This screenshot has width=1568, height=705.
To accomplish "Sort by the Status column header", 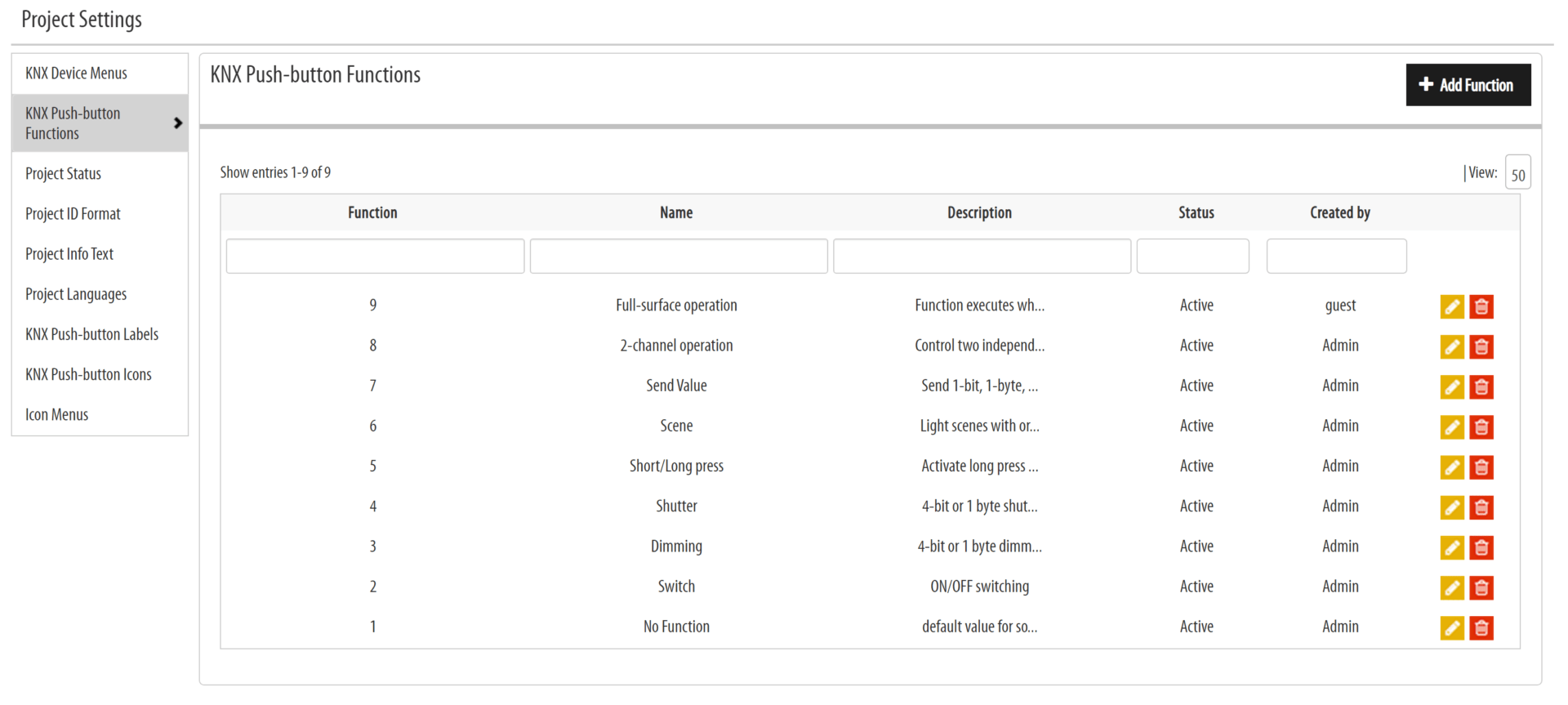I will coord(1196,212).
